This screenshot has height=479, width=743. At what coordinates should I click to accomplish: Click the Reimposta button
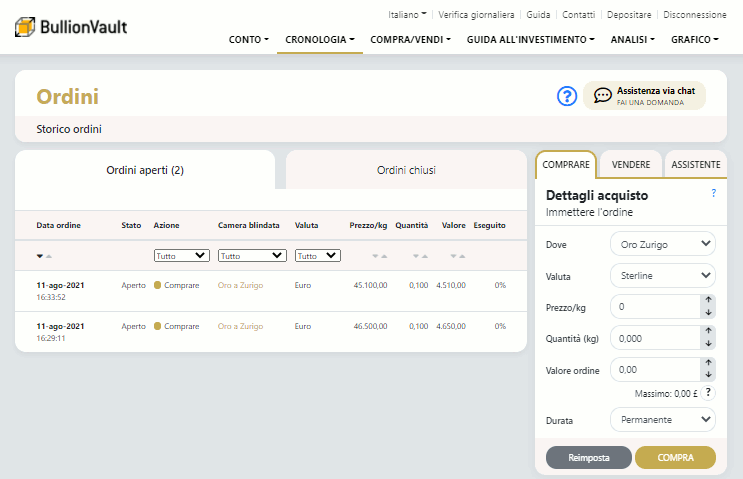pyautogui.click(x=589, y=458)
